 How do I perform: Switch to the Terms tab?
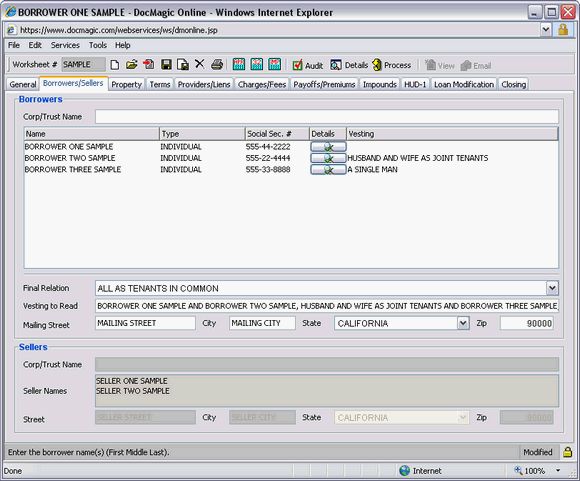160,85
